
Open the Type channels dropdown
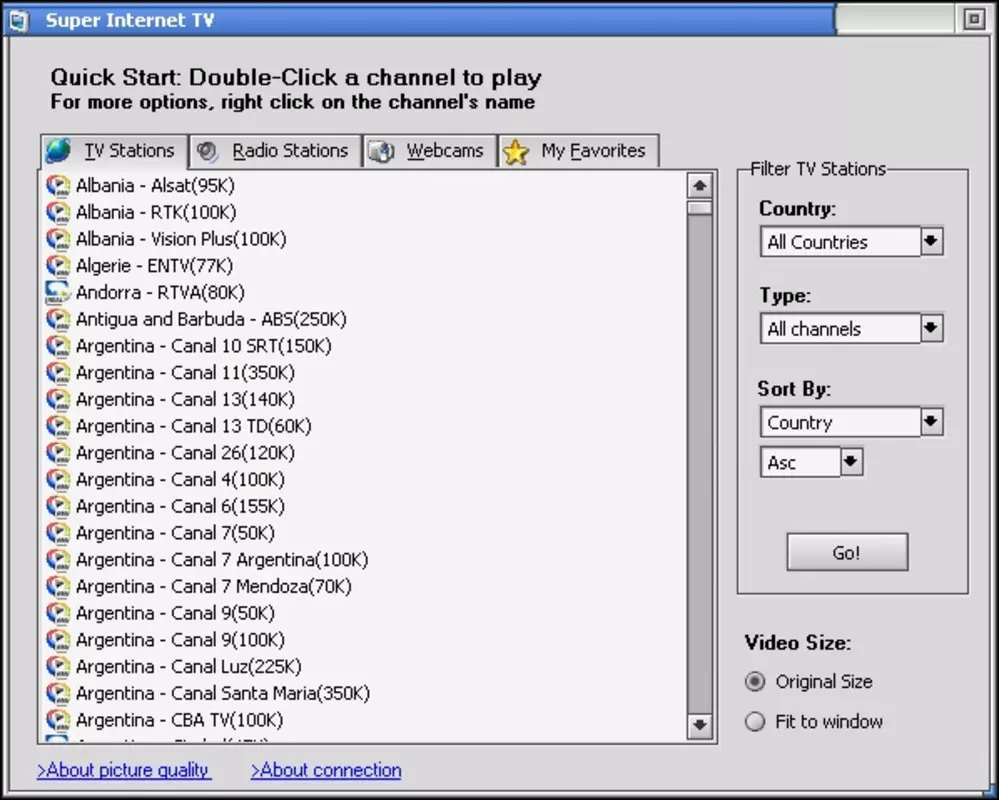(931, 329)
